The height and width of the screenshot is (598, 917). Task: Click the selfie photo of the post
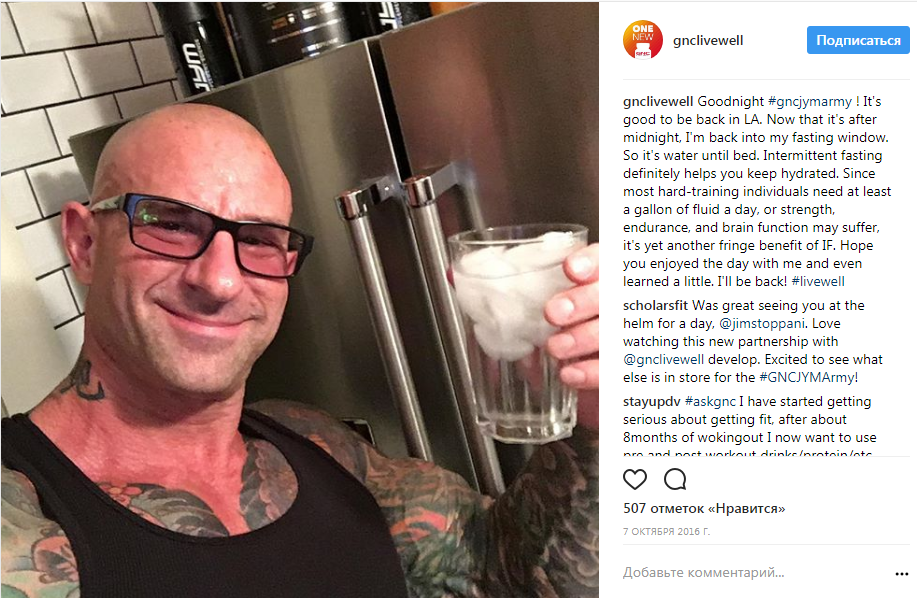point(299,299)
